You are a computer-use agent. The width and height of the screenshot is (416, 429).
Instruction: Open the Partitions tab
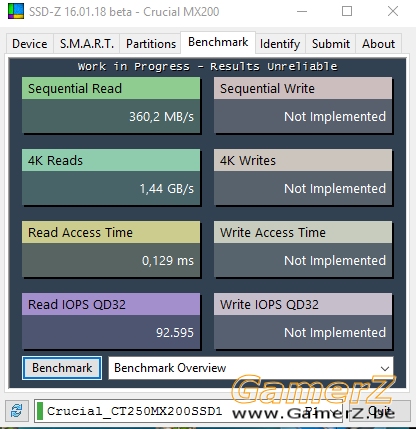point(151,44)
